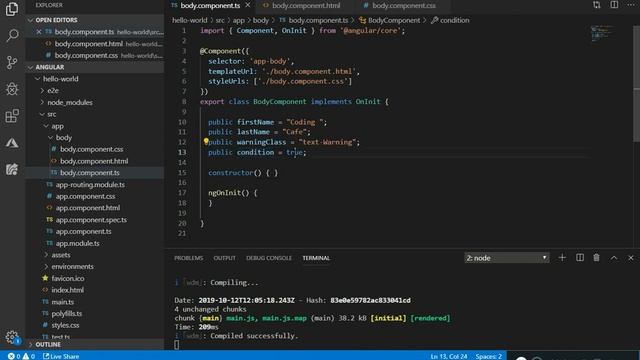Collapse the ANGULAR workspace section
The height and width of the screenshot is (360, 640).
31,67
